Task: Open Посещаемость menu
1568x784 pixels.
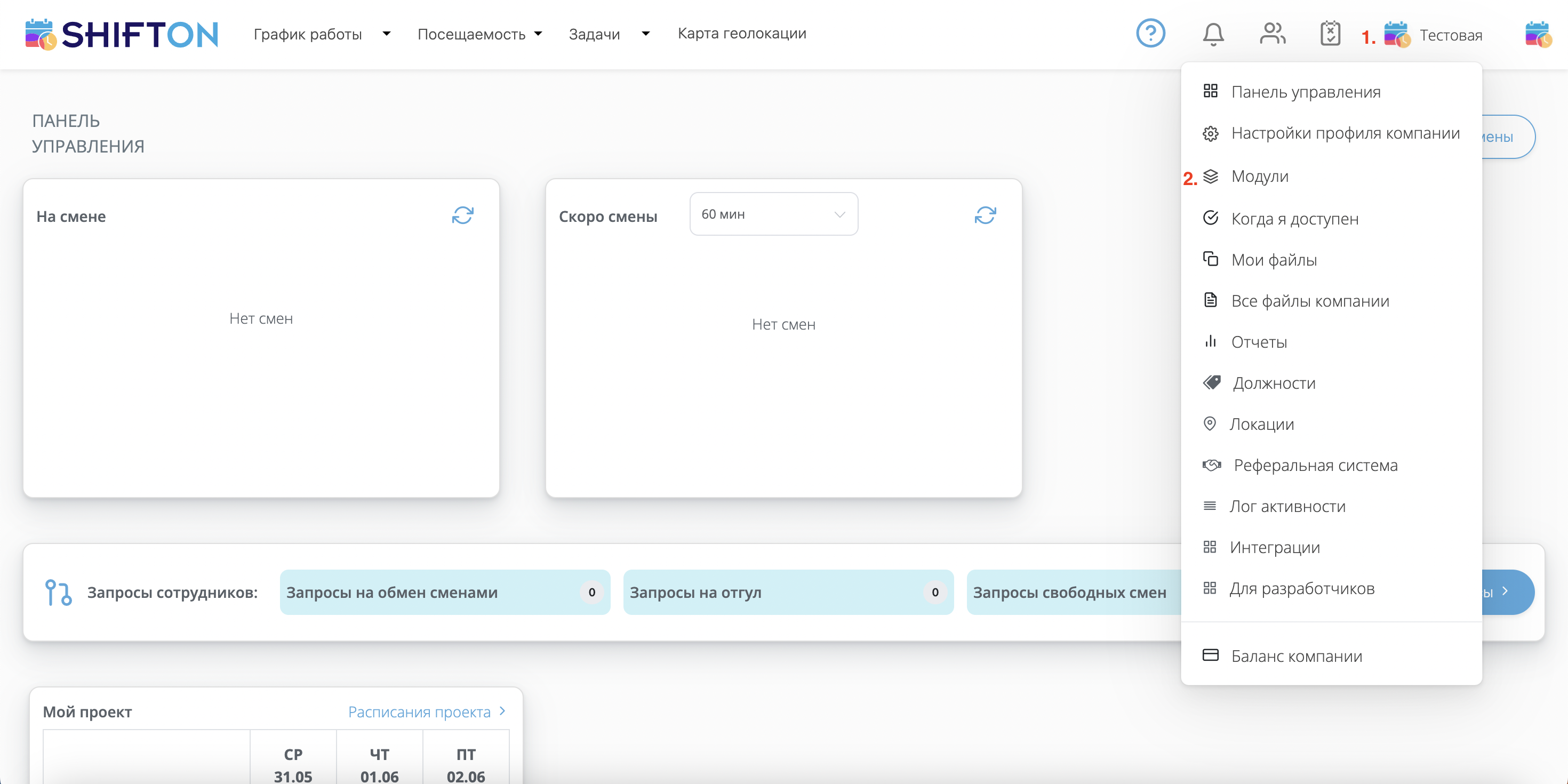Action: (472, 34)
